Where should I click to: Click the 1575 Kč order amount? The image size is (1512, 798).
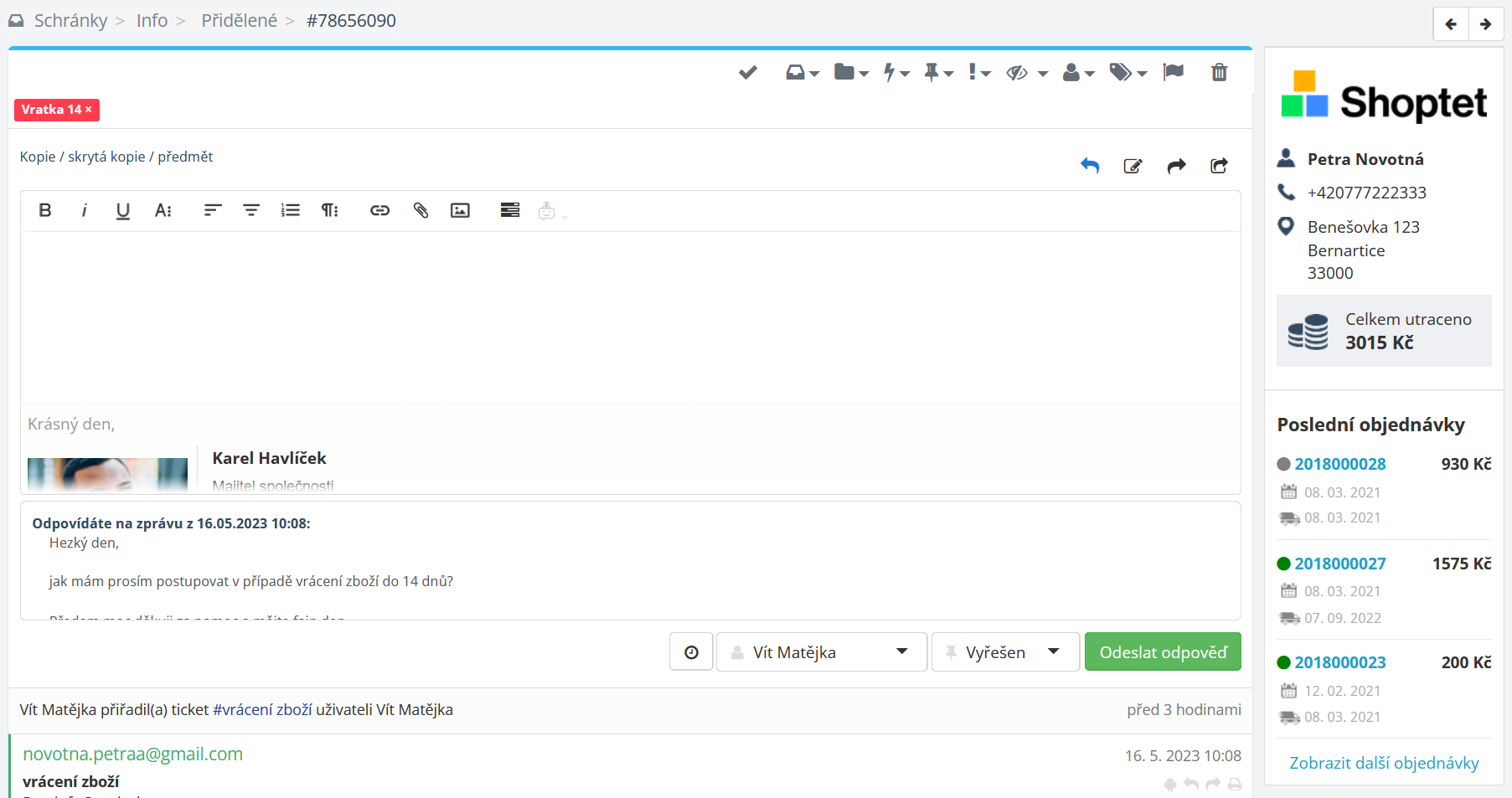tap(1462, 564)
